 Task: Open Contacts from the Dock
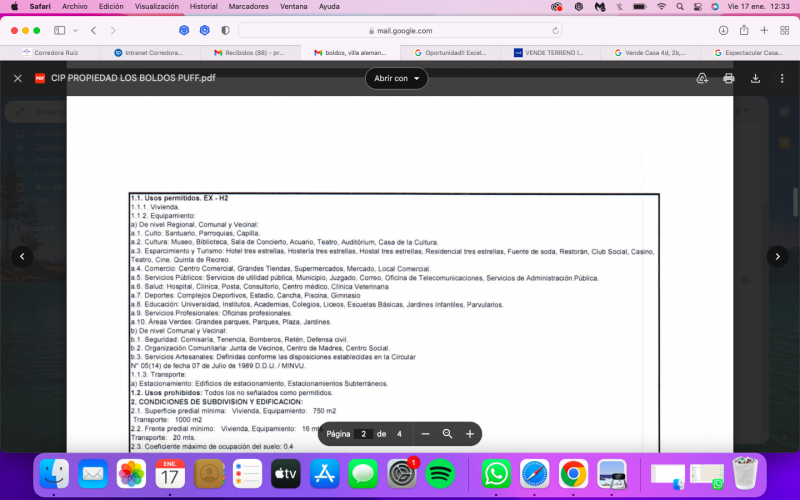[209, 474]
